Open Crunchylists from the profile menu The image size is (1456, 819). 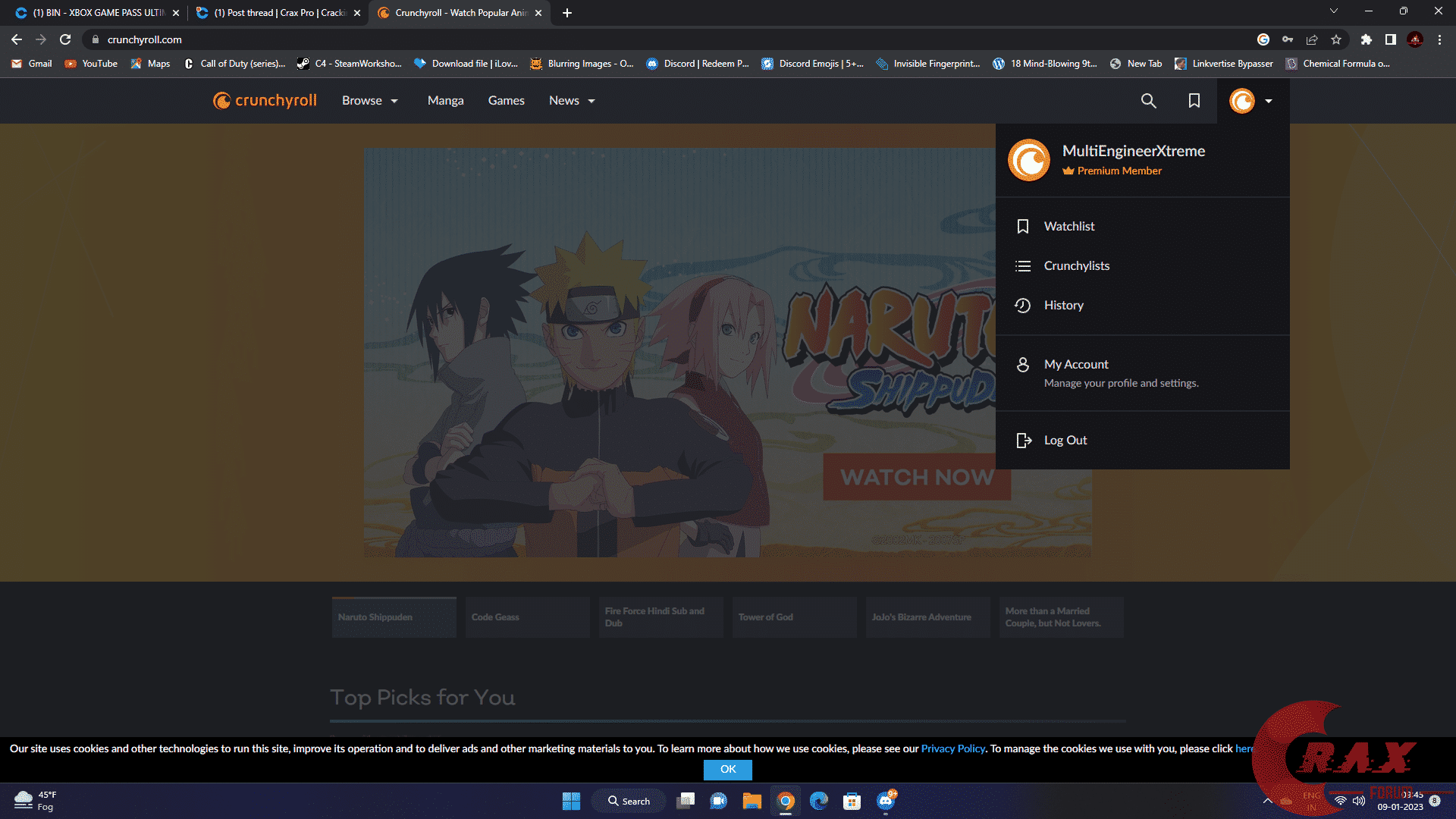coord(1076,265)
